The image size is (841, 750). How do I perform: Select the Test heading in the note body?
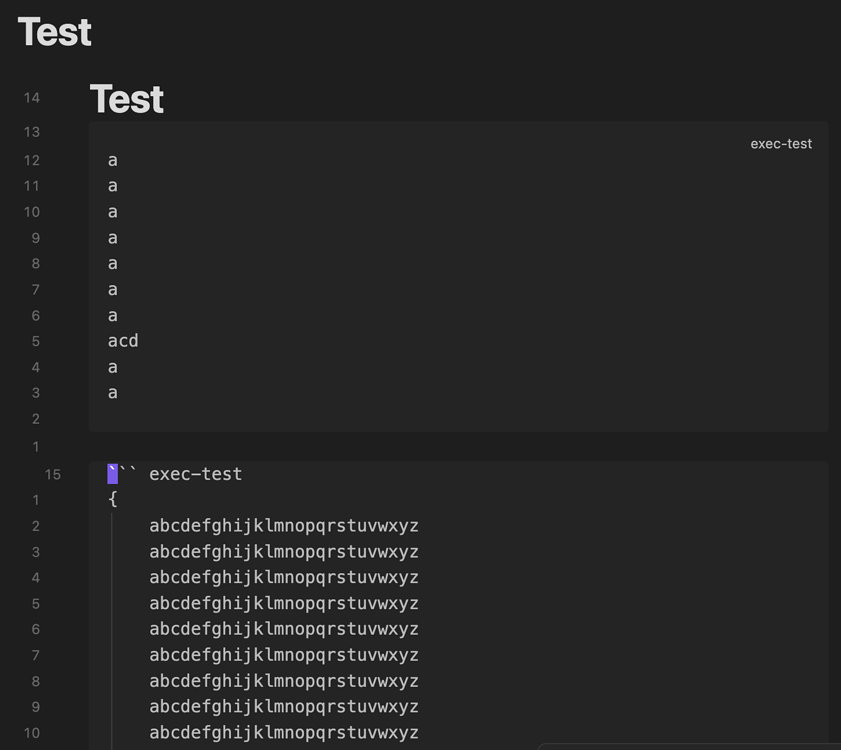pos(125,98)
